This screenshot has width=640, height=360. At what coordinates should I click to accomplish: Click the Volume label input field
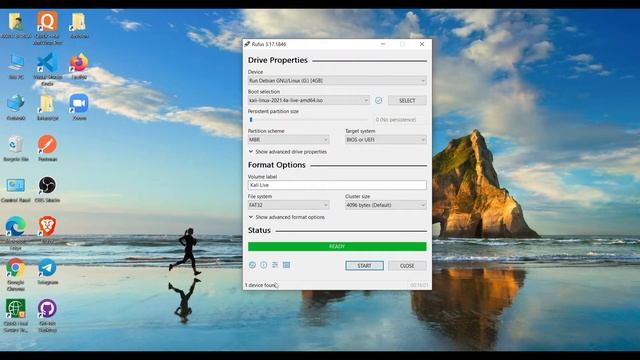[x=337, y=185]
